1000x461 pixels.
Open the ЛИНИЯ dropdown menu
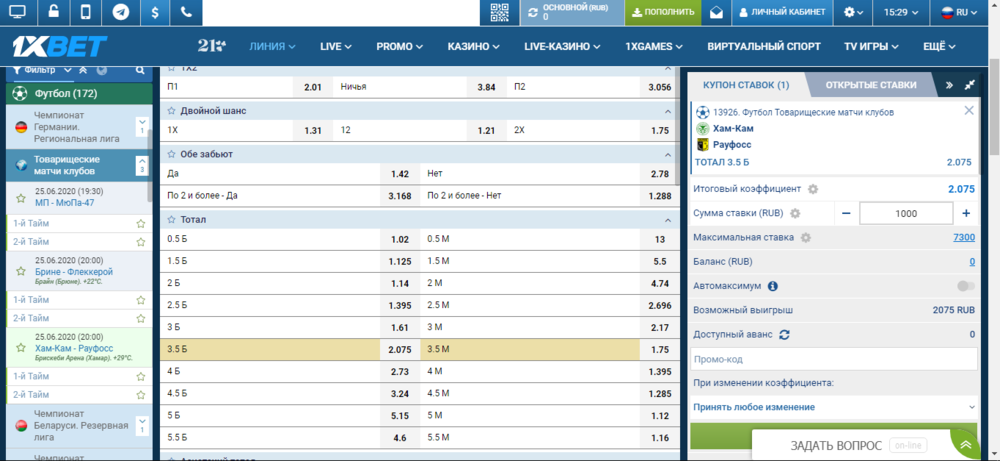(272, 47)
